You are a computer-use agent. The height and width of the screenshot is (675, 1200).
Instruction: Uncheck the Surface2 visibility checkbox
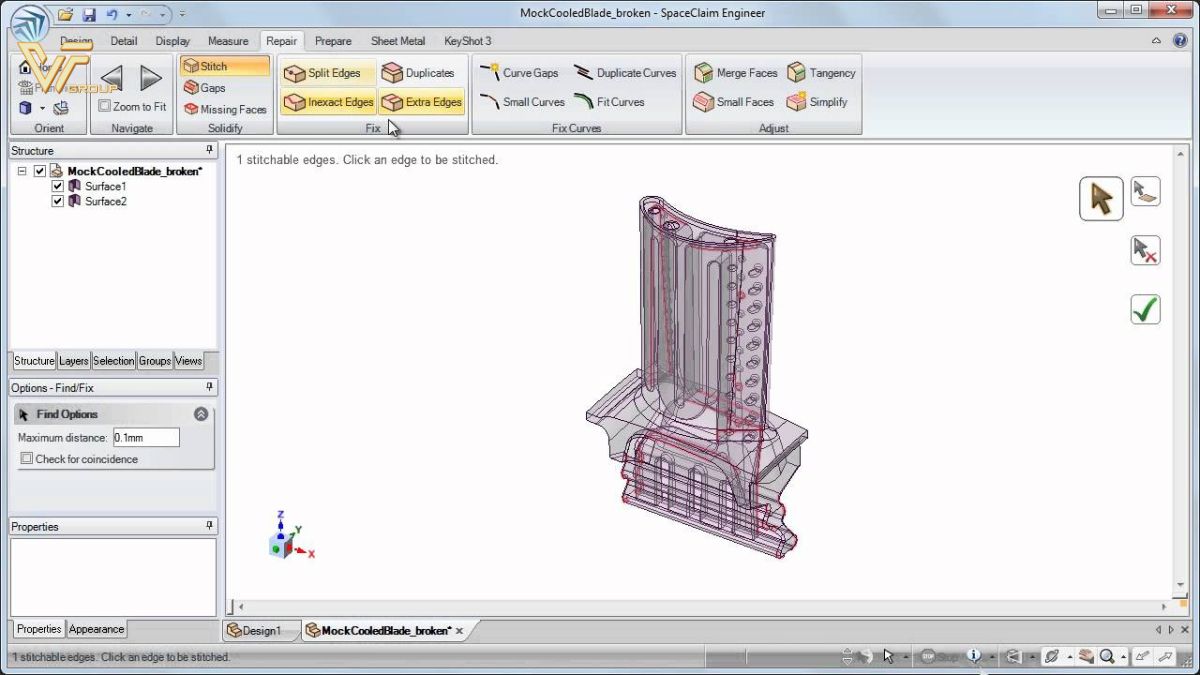tap(57, 201)
